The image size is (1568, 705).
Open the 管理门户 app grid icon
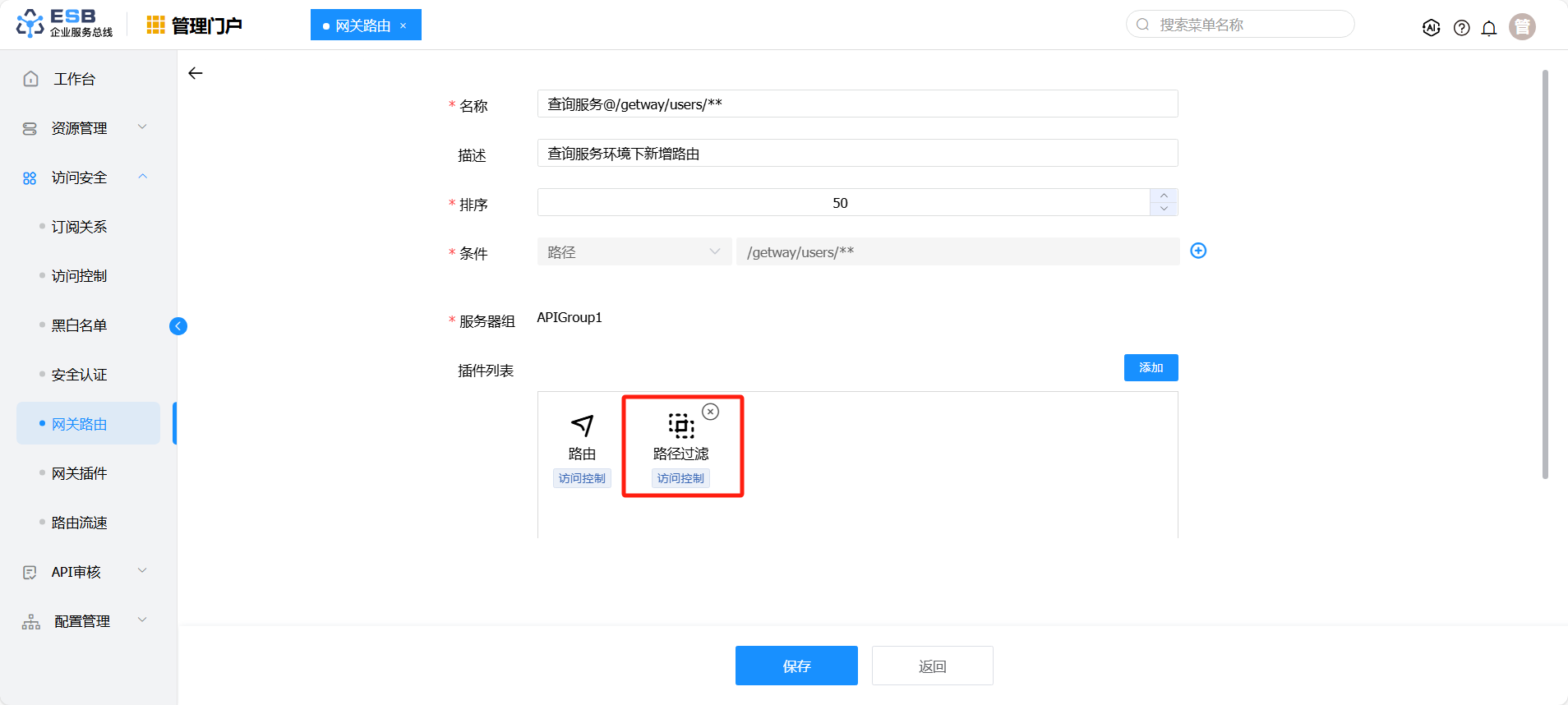pos(156,25)
